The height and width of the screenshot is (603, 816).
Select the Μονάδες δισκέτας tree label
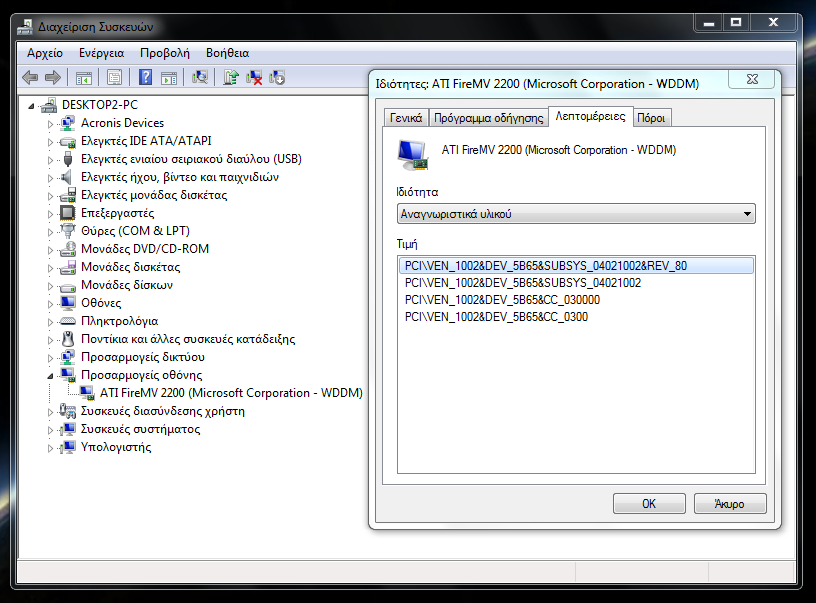point(131,267)
